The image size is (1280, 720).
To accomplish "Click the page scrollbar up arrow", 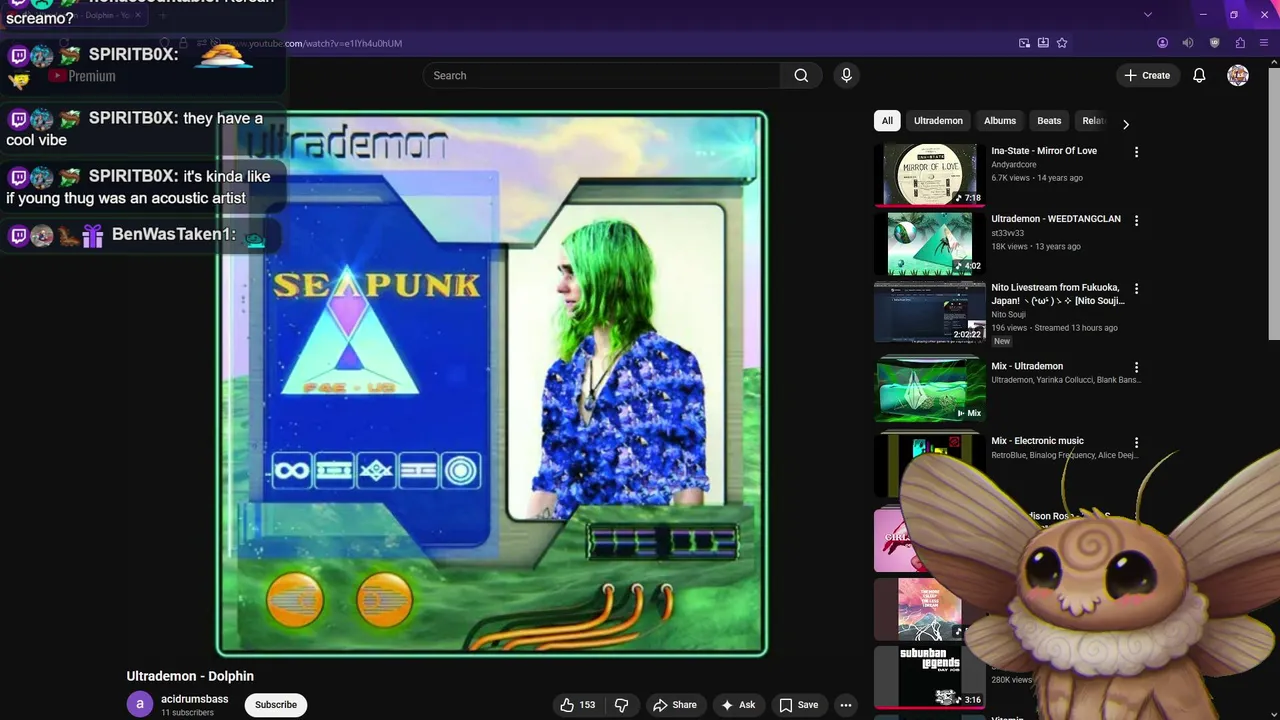I will pyautogui.click(x=1274, y=62).
